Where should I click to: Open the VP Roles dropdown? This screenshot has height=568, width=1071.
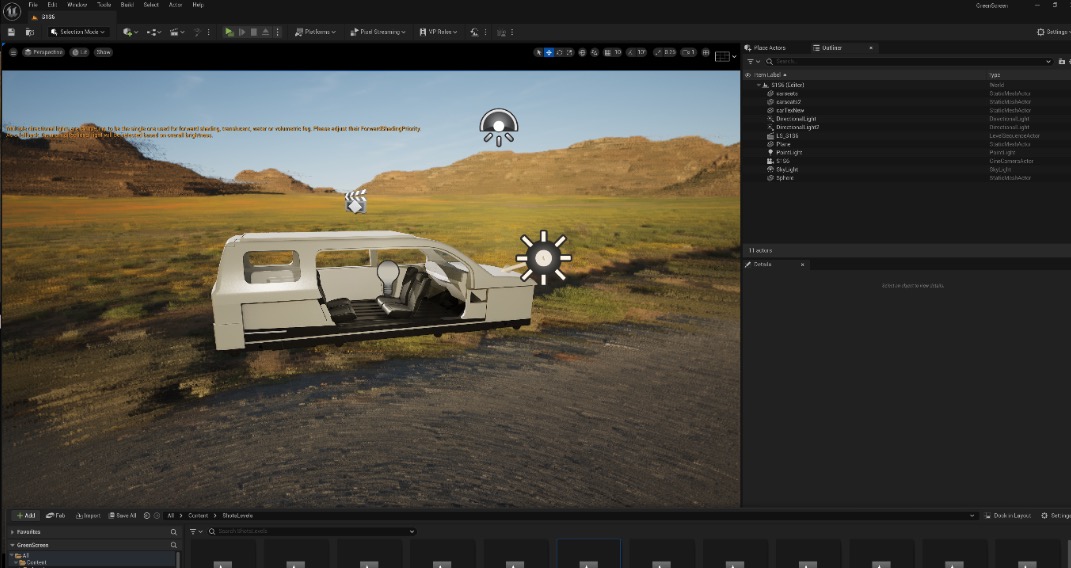pos(438,32)
